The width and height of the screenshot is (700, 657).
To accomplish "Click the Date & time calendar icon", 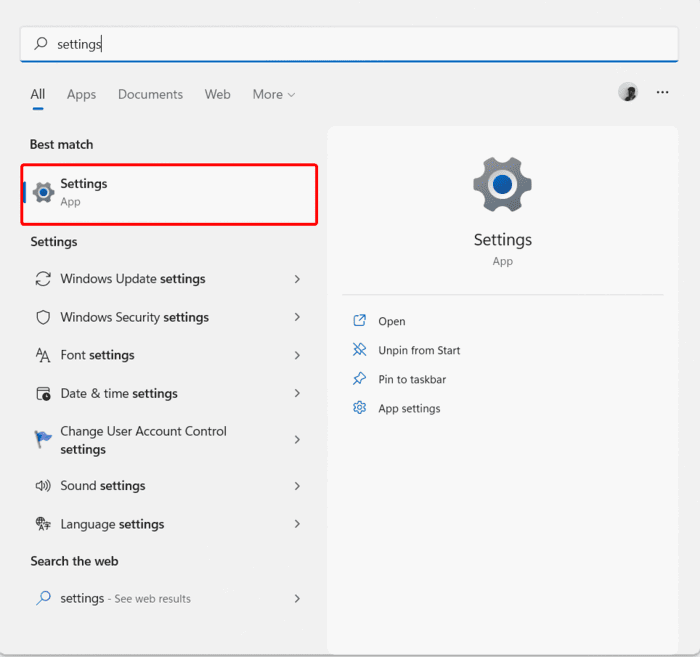I will click(43, 394).
